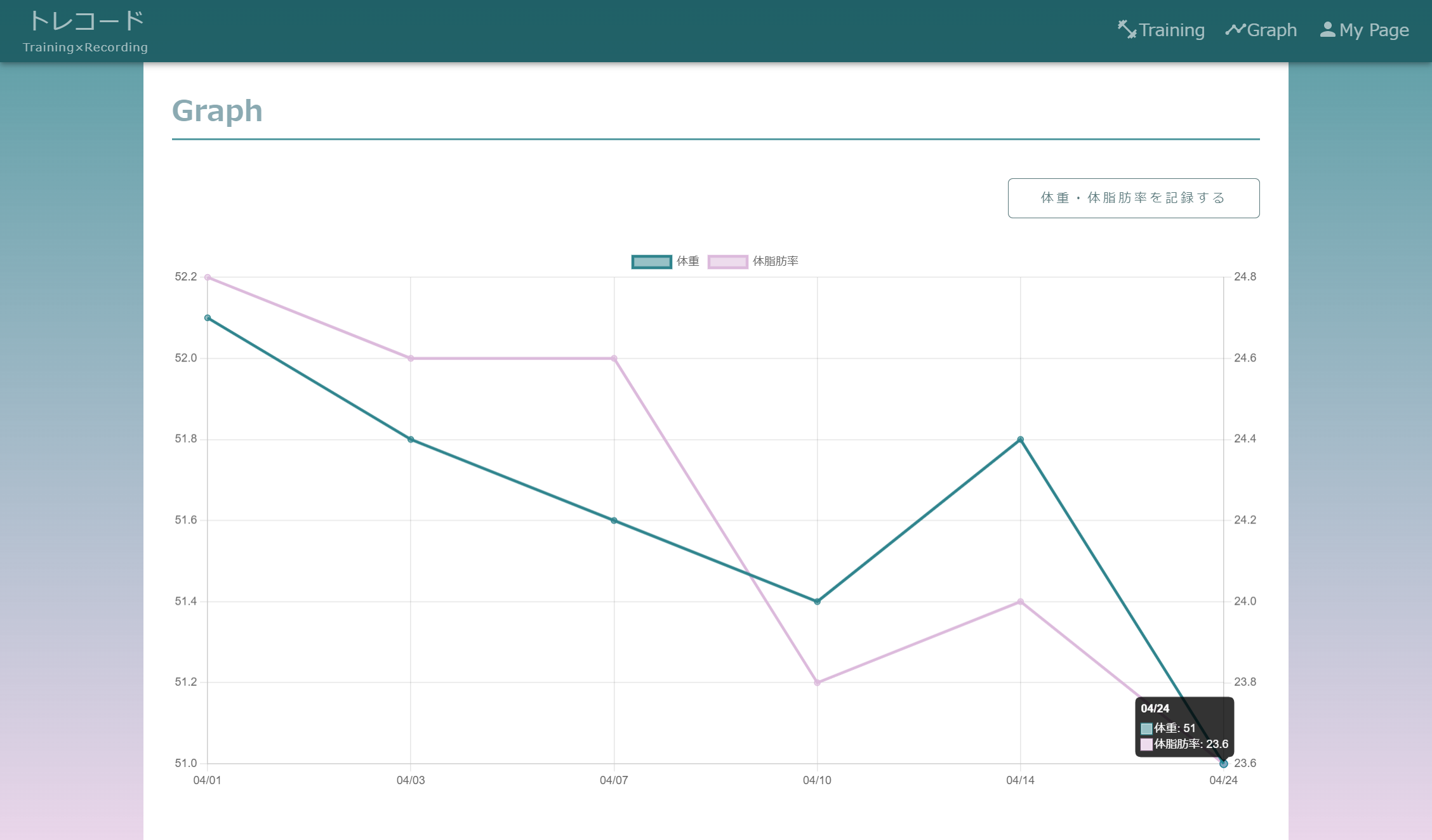Screen dimensions: 1432x840
Task: Click the 体重 data point at 04/03
Action: [411, 439]
